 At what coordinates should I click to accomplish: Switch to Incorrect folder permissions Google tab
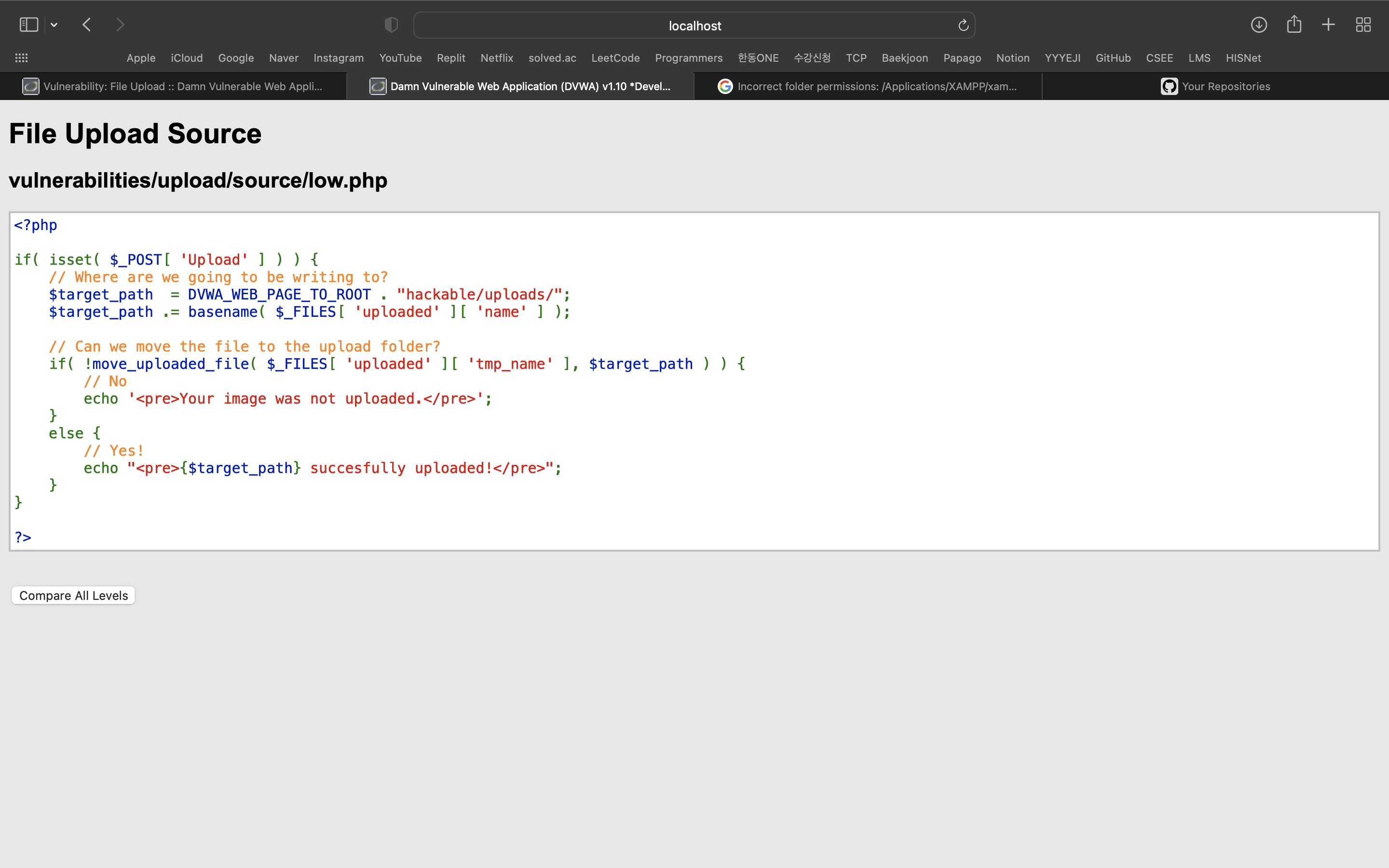click(868, 86)
